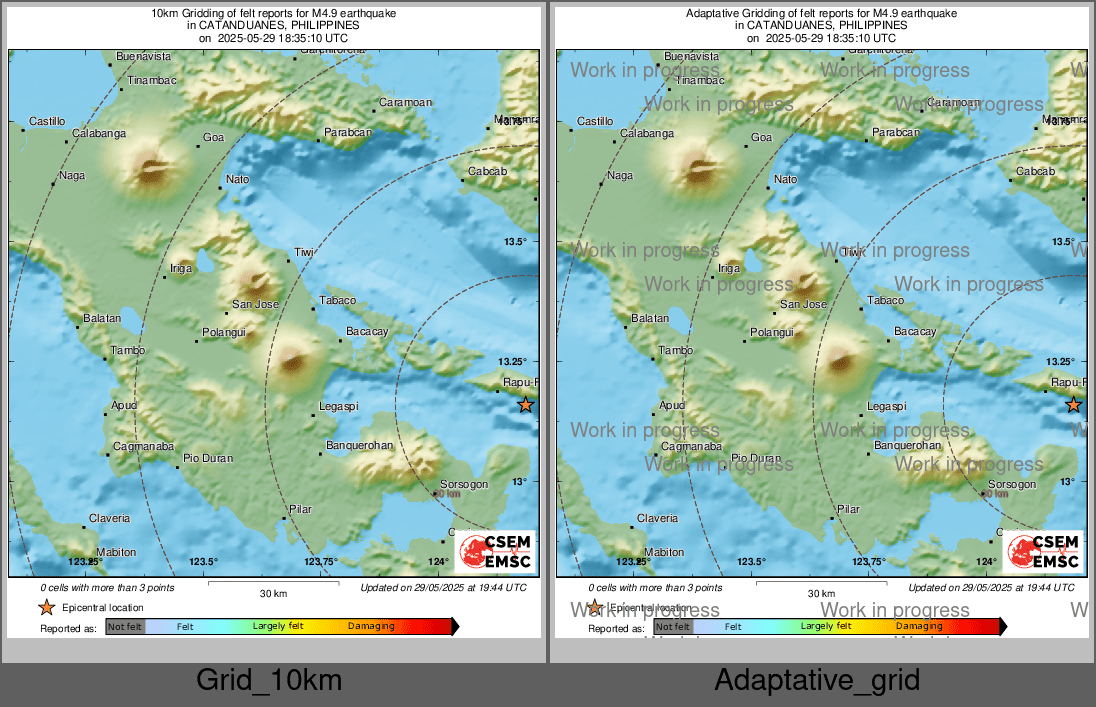The image size is (1096, 707).
Task: Pick the Felt segment in the Grid_10km legend
Action: click(185, 627)
